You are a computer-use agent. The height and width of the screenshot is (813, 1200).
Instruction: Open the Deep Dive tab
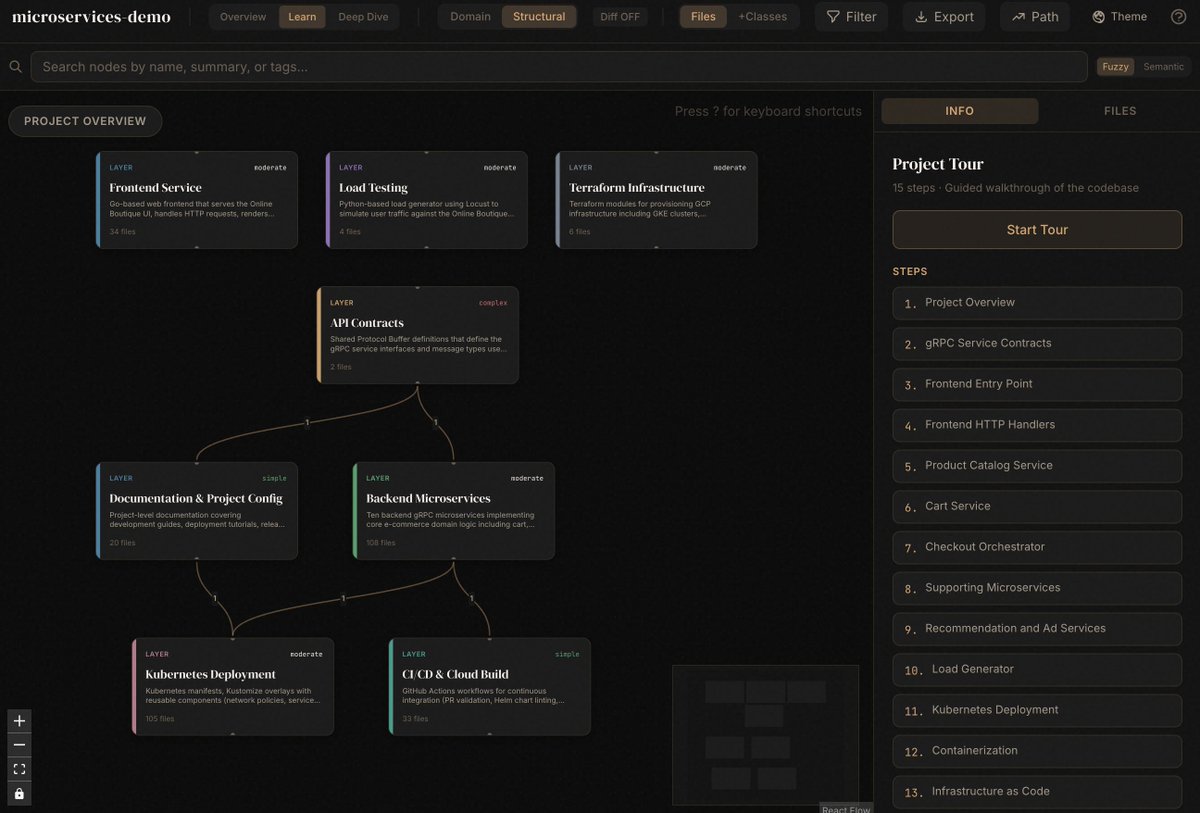[x=364, y=16]
